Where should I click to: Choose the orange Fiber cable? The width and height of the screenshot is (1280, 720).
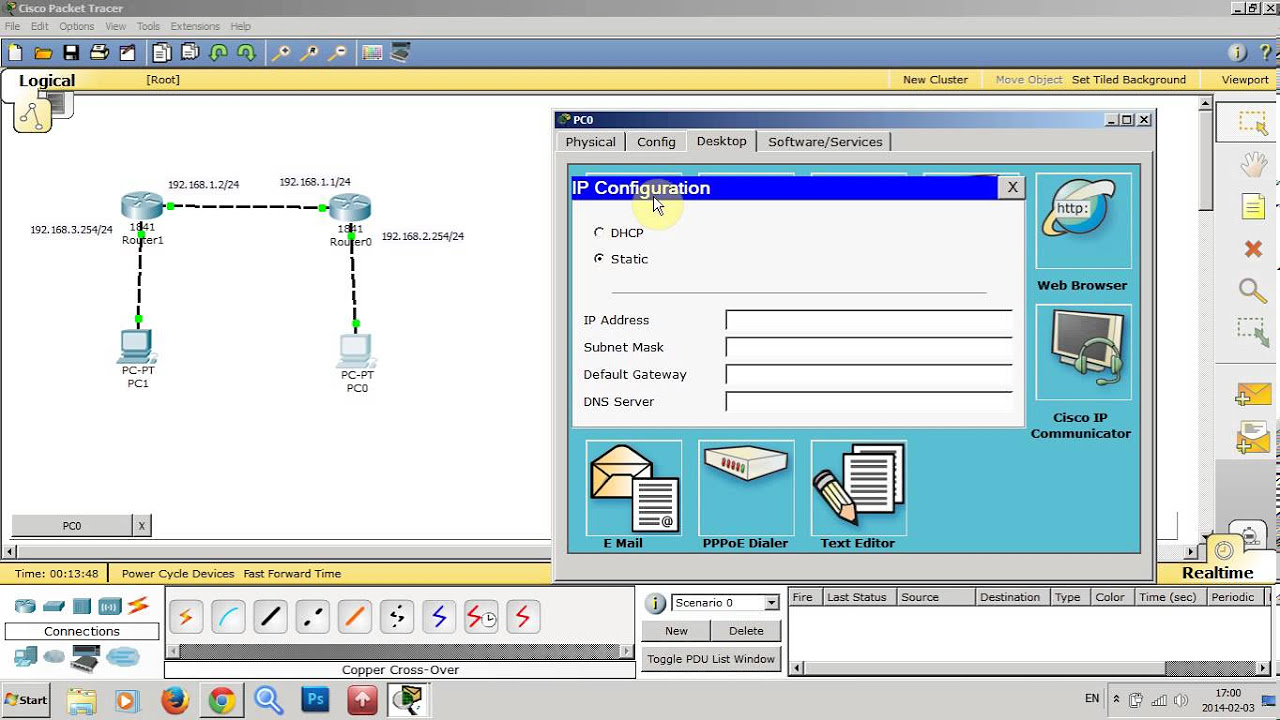pyautogui.click(x=354, y=618)
